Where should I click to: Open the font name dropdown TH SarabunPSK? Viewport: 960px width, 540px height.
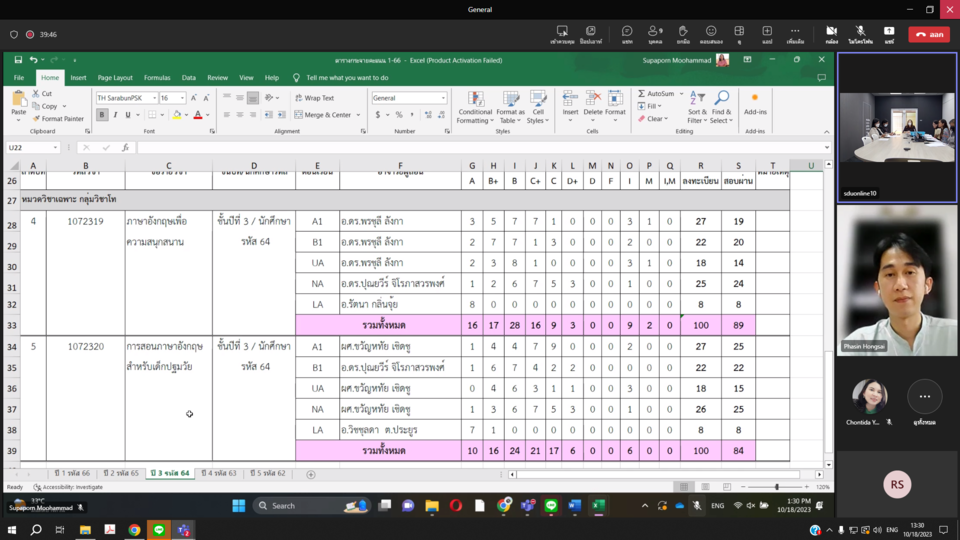[x=154, y=98]
